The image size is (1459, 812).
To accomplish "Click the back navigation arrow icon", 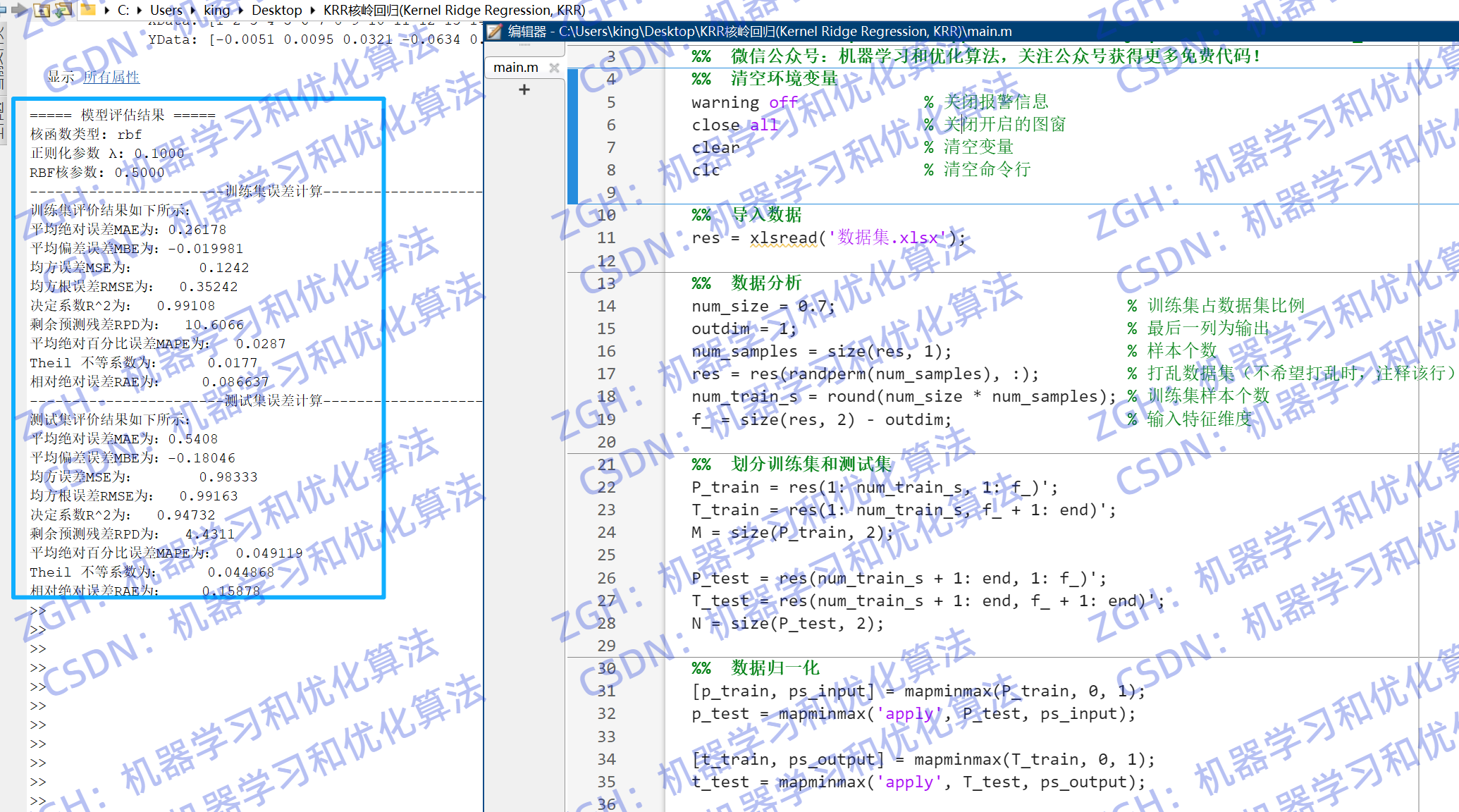I will click(4, 9).
